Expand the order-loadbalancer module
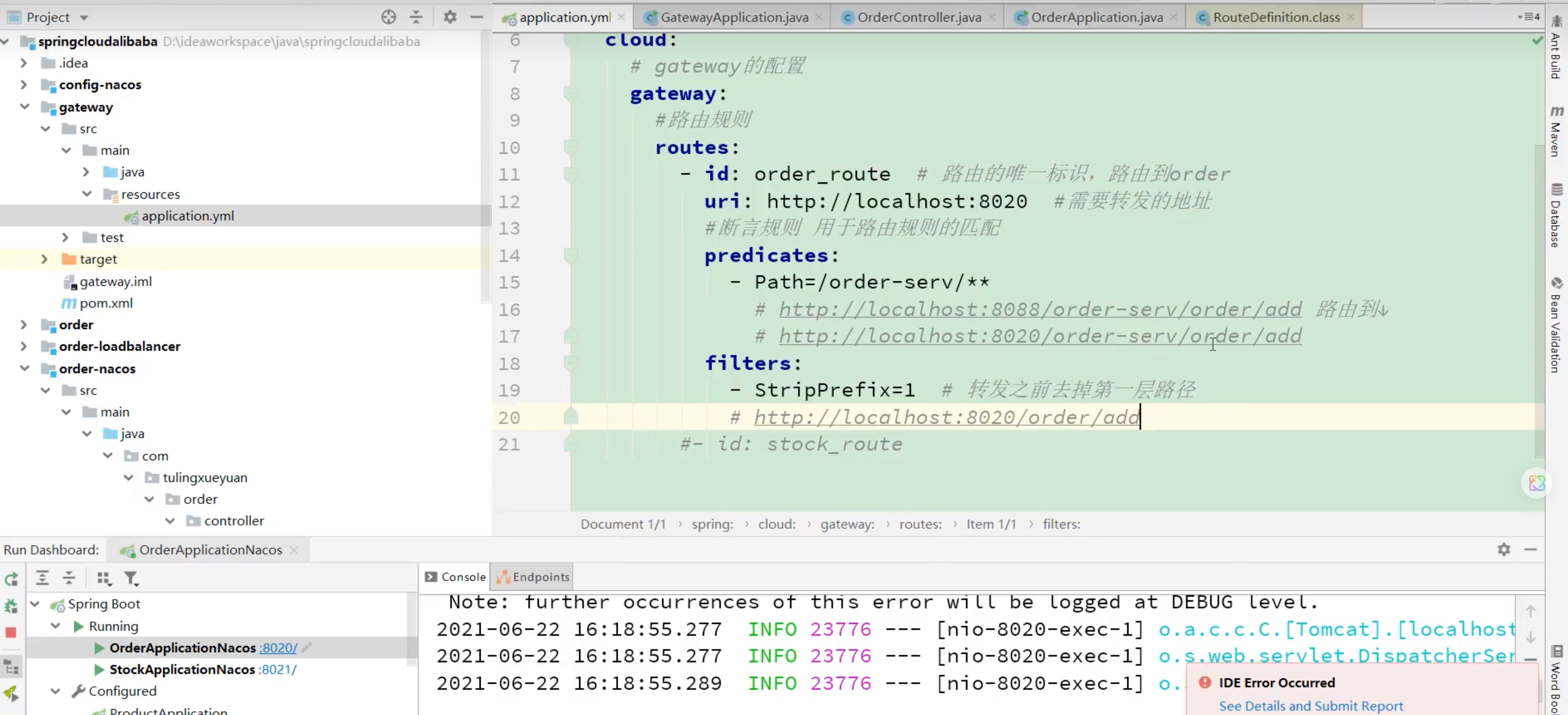The height and width of the screenshot is (715, 1568). tap(24, 346)
